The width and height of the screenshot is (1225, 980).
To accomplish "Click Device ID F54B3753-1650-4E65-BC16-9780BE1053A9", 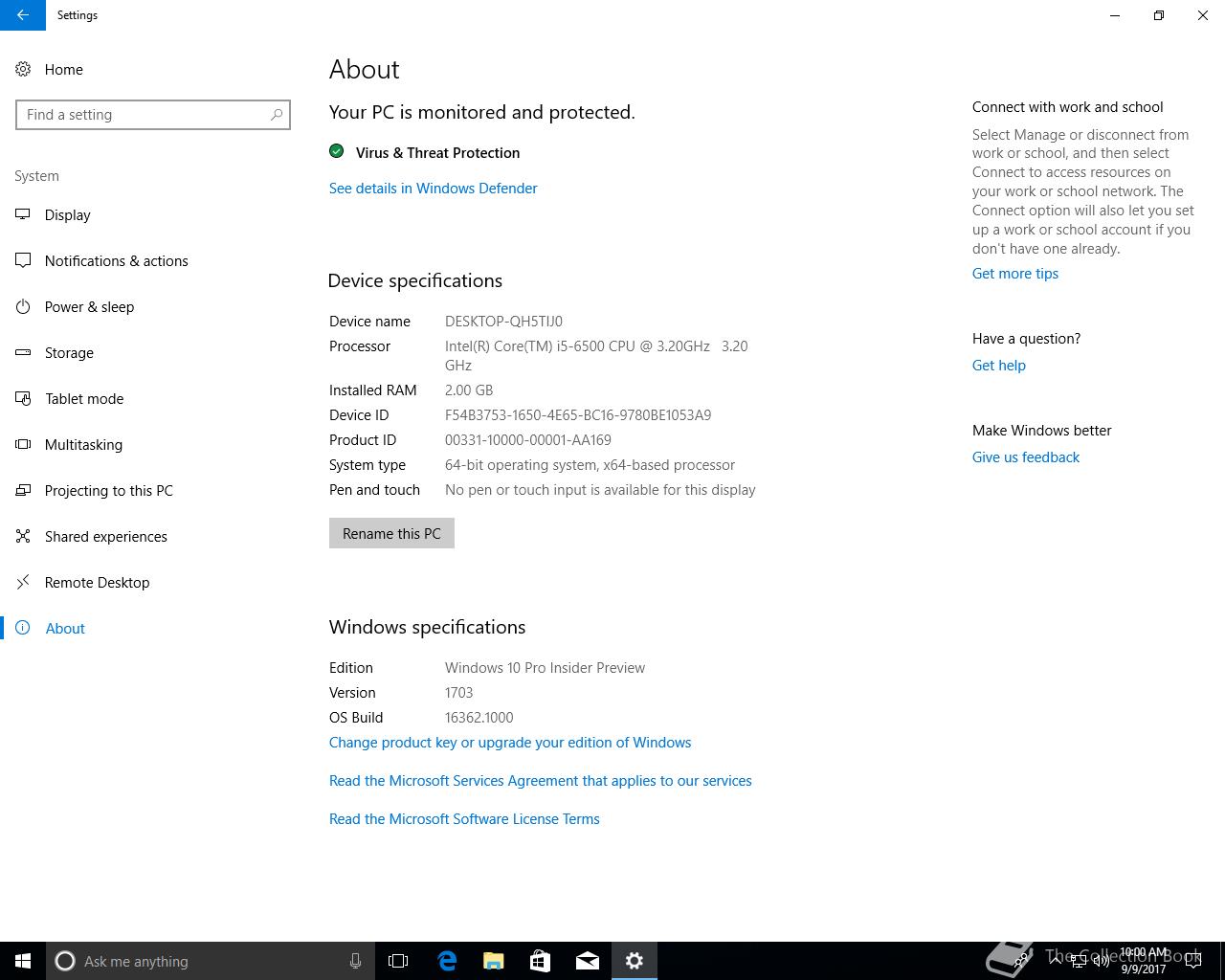I will click(x=578, y=415).
